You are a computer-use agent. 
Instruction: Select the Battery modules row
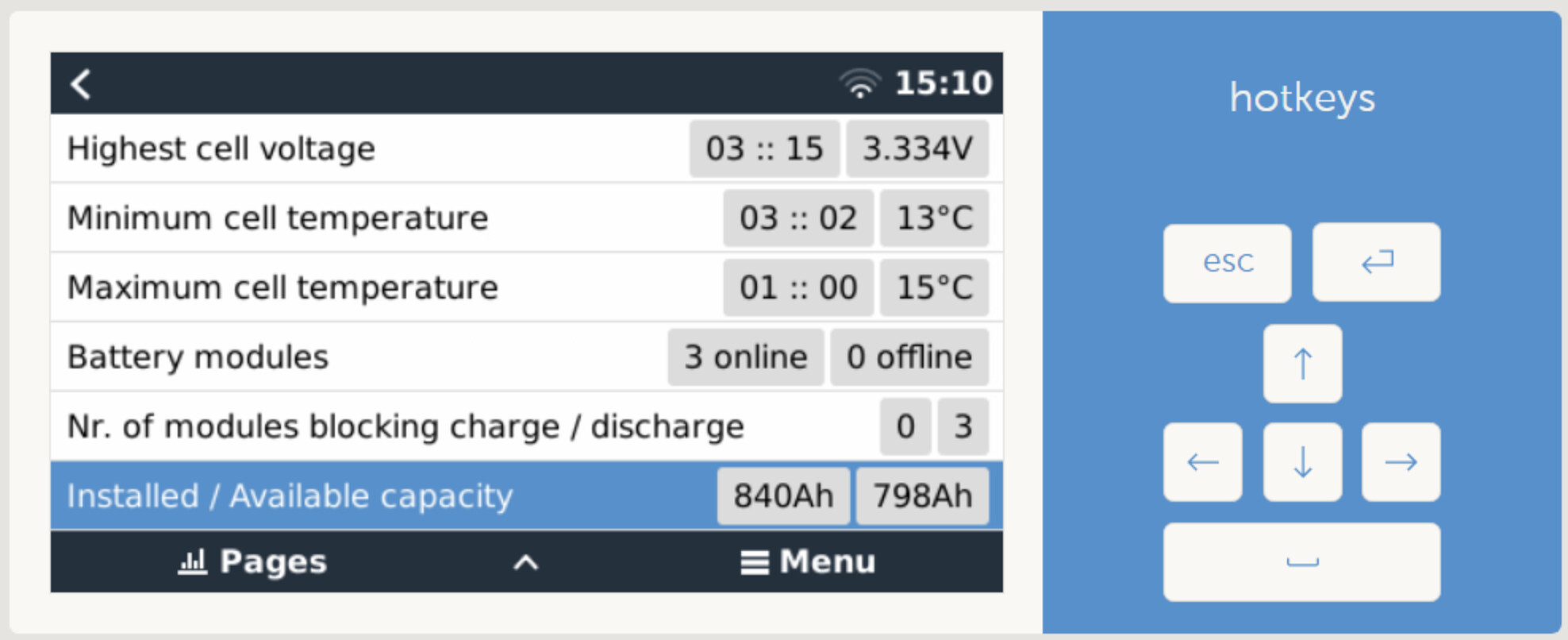(x=527, y=357)
